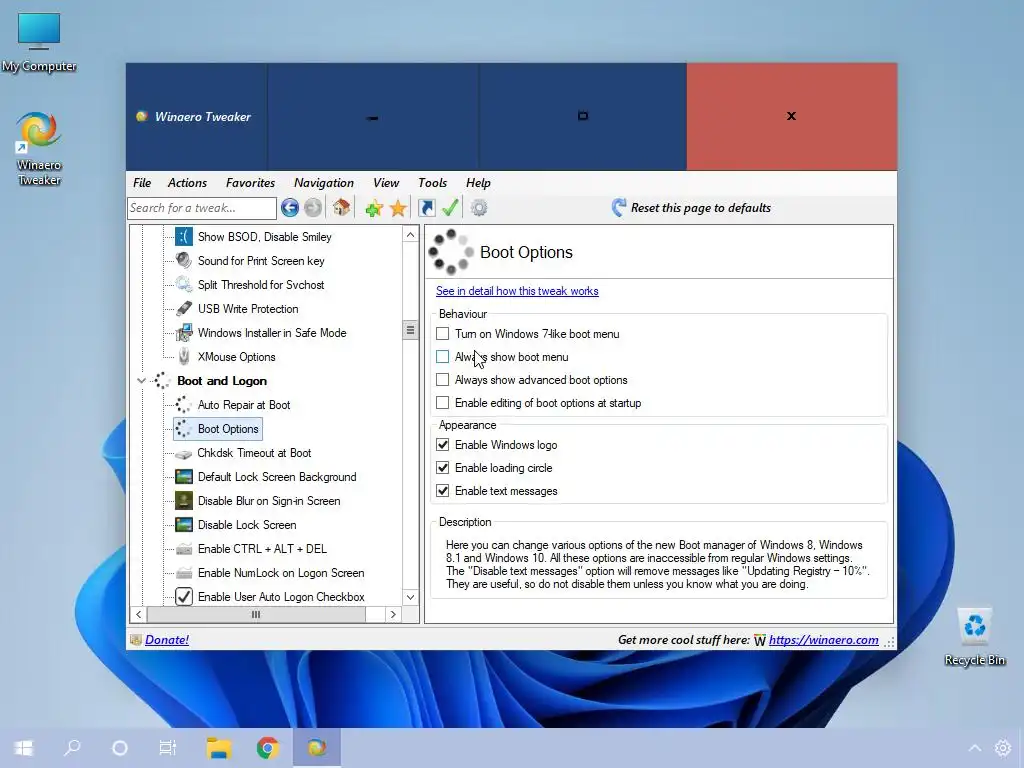The height and width of the screenshot is (768, 1024).
Task: Open Winaero Tweaker desktop shortcut
Action: (39, 149)
